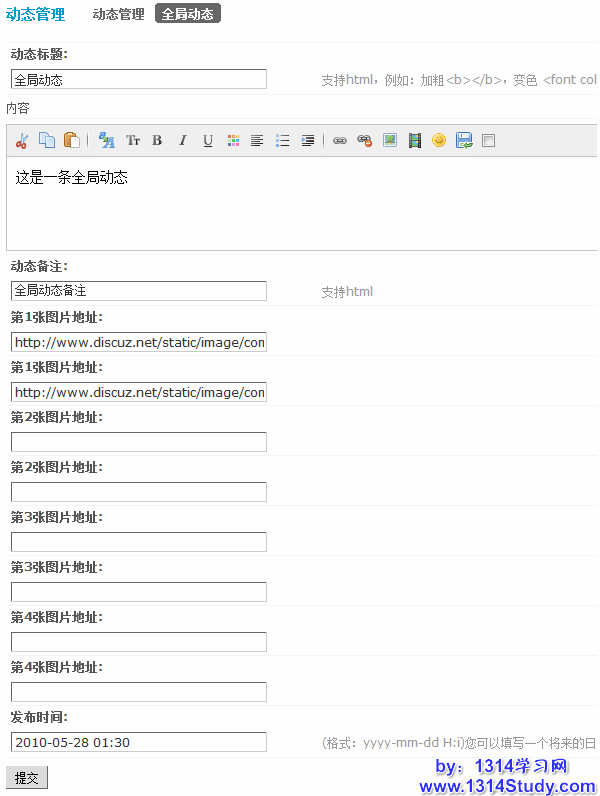Toggle the checkbox at editor toolbar end
Image resolution: width=600 pixels, height=796 pixels.
488,141
